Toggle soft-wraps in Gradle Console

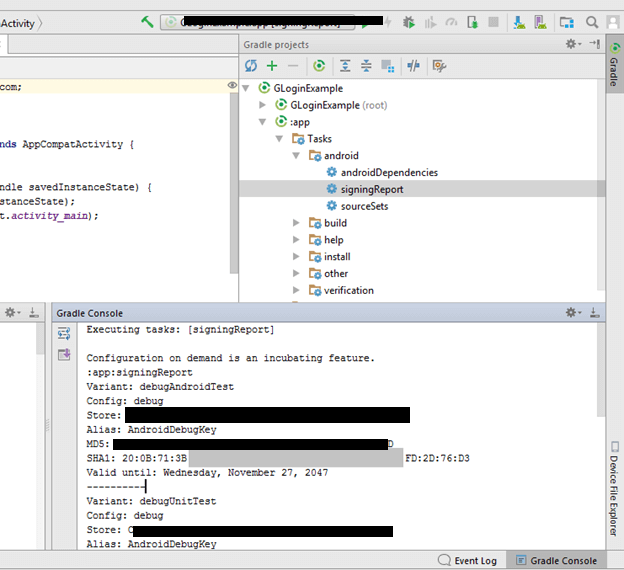pyautogui.click(x=64, y=333)
